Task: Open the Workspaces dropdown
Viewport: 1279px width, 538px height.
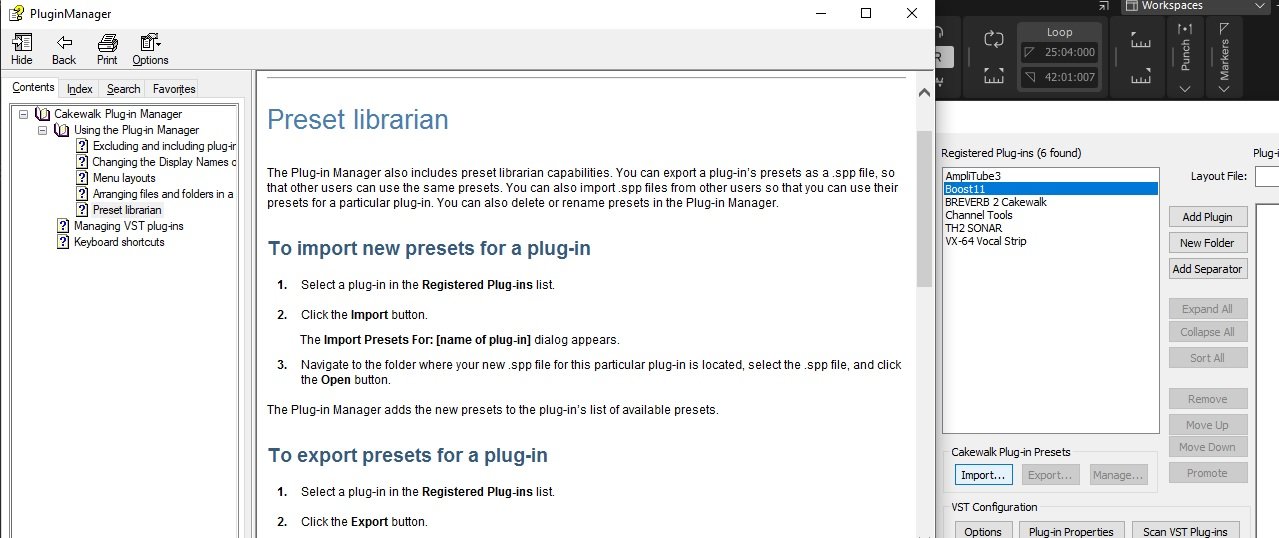Action: [1194, 6]
